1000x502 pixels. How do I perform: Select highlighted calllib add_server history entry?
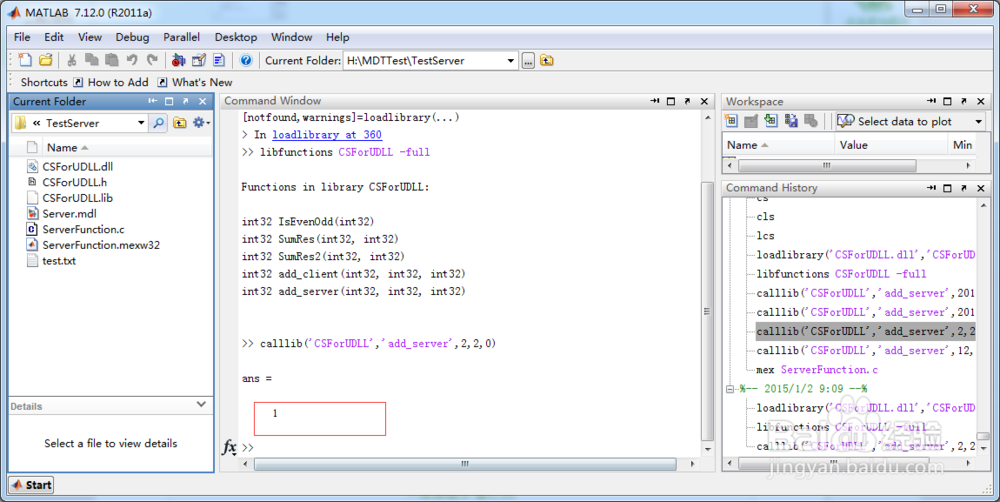point(865,331)
